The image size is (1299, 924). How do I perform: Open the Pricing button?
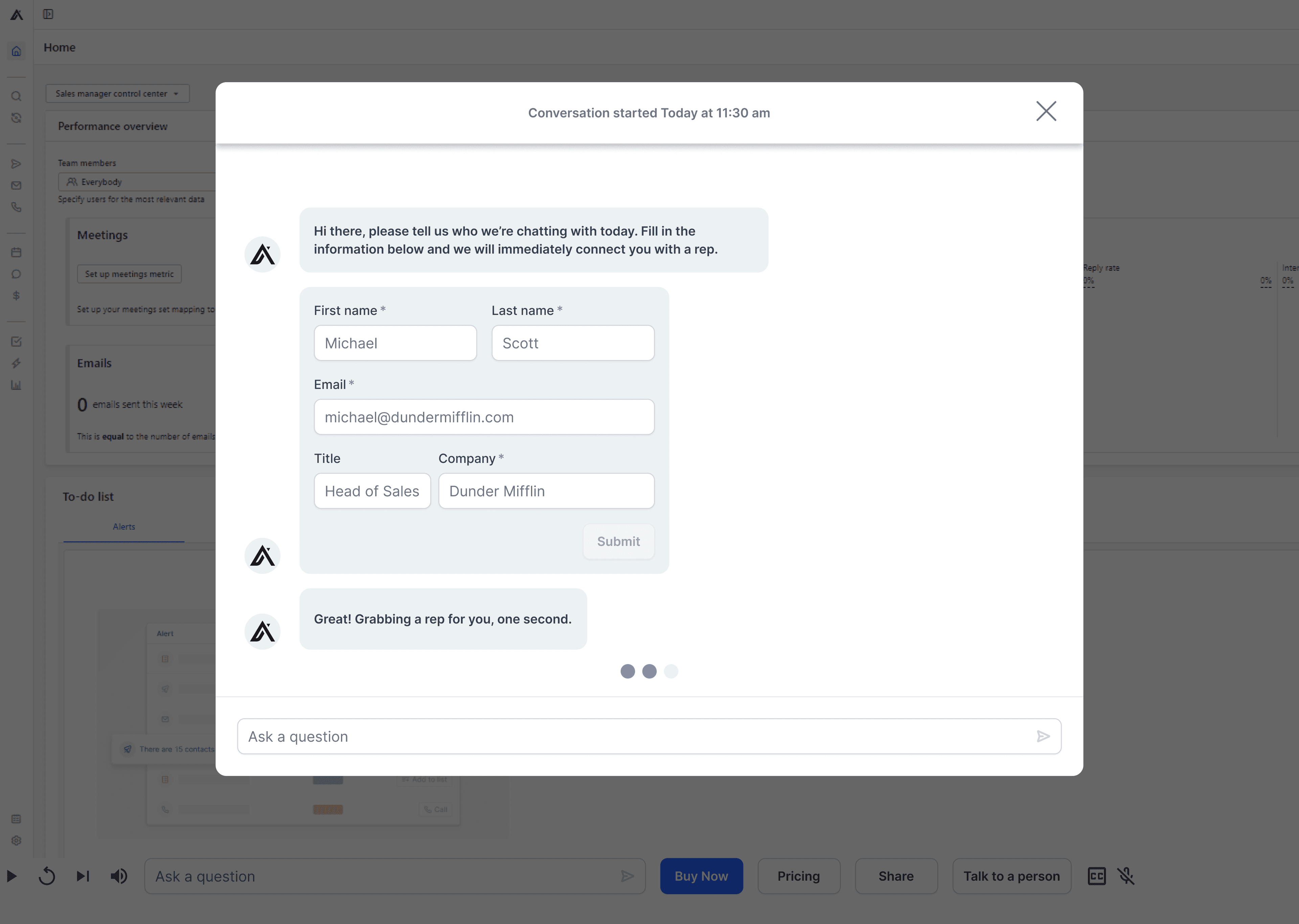click(x=798, y=876)
